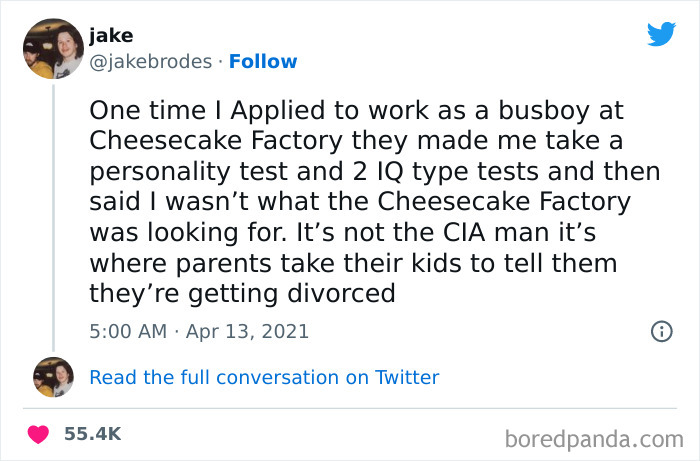Screen dimensions: 700x461
Task: Open the display name "jake"
Action: (x=110, y=36)
